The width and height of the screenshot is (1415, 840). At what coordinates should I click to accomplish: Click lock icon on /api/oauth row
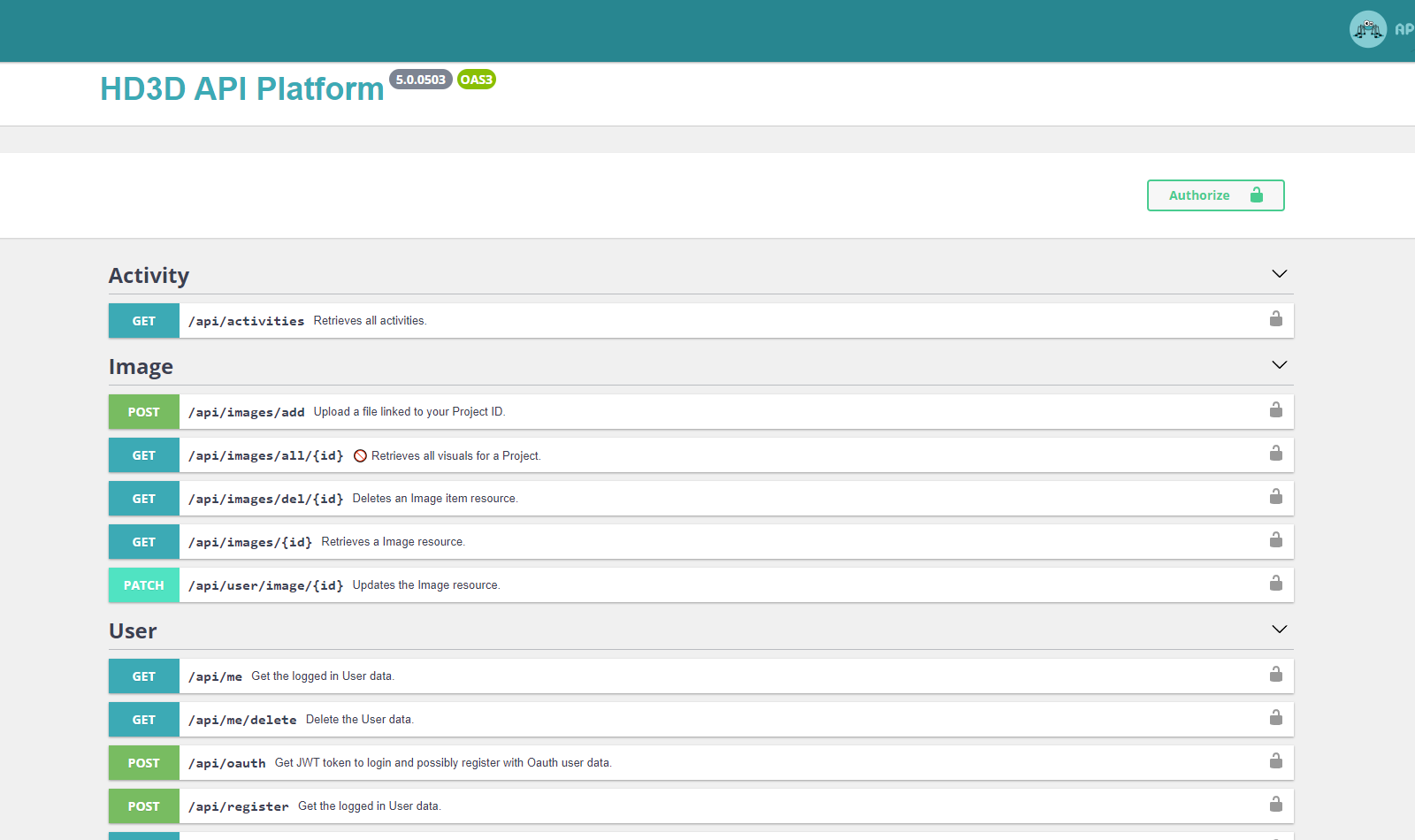[1275, 761]
